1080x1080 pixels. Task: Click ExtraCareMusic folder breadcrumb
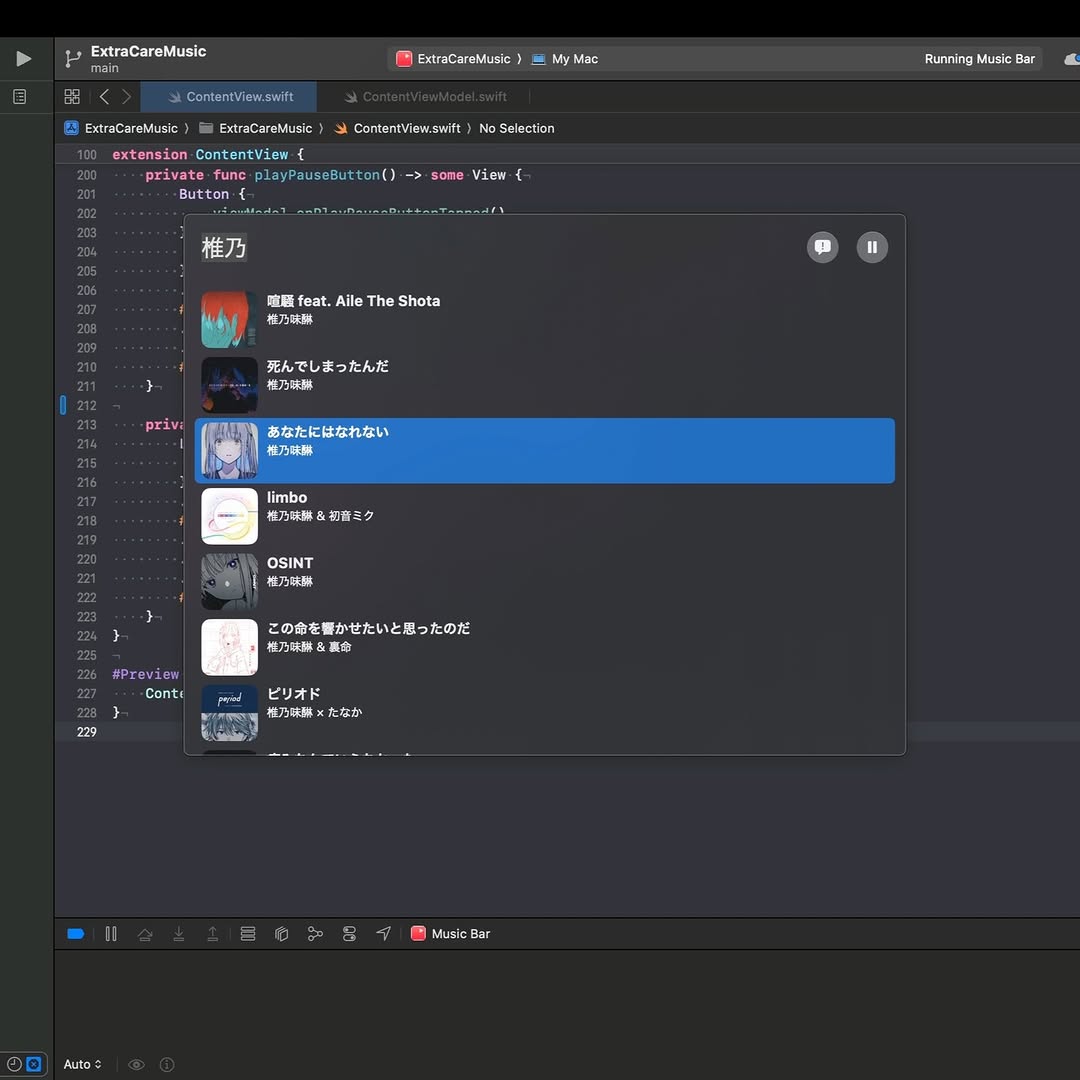(x=256, y=128)
